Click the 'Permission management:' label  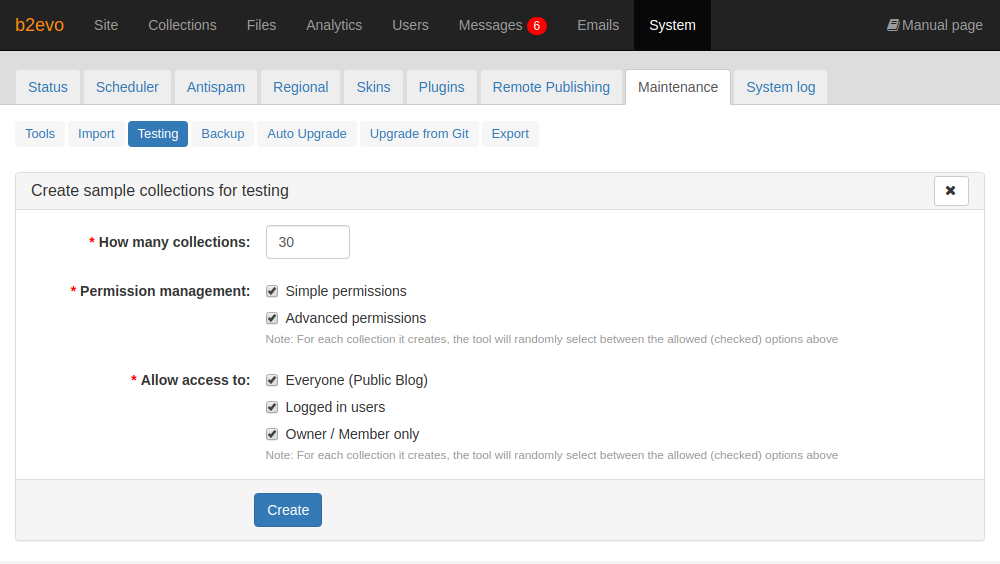(165, 292)
